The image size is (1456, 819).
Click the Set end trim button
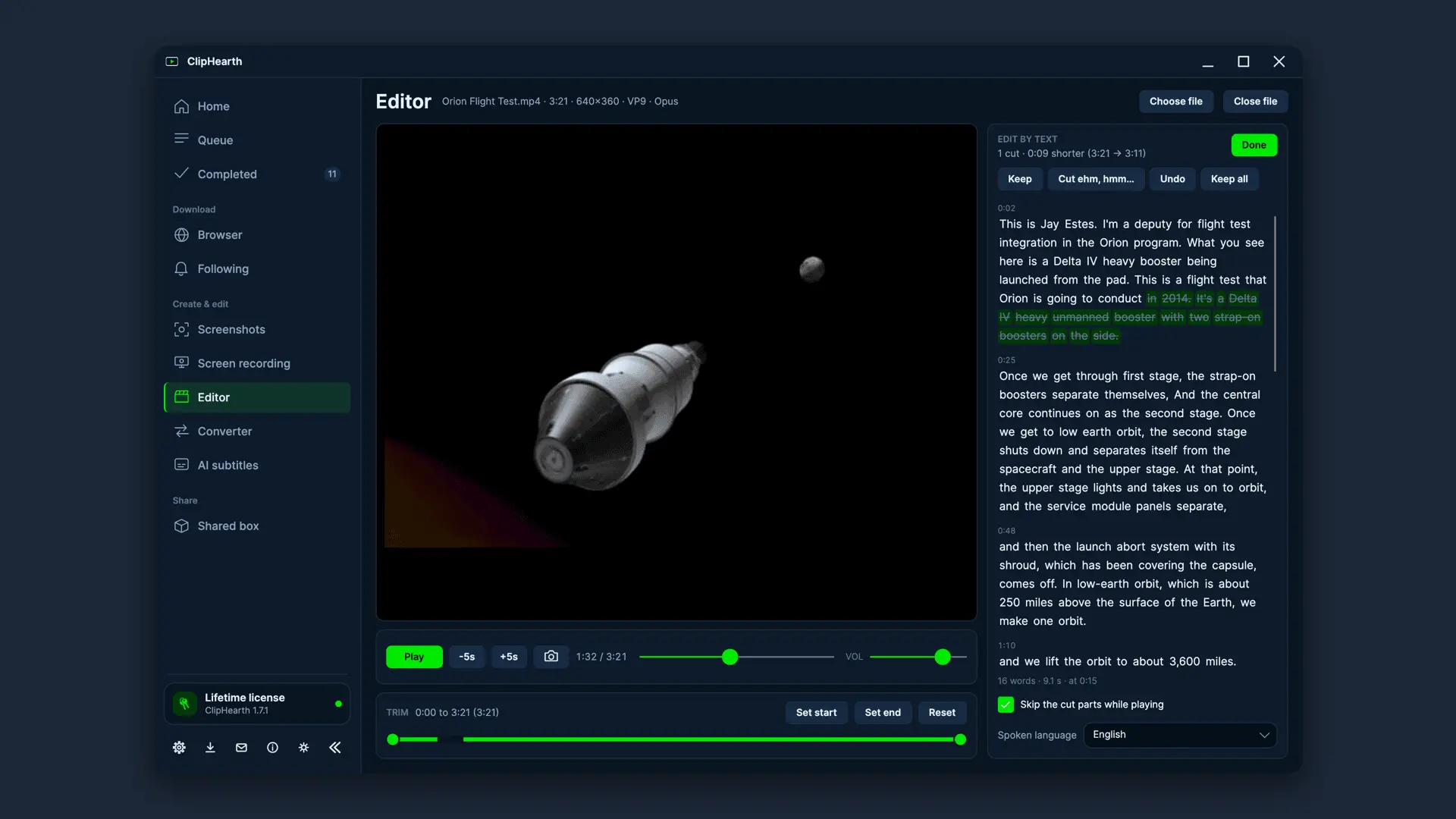pyautogui.click(x=883, y=713)
